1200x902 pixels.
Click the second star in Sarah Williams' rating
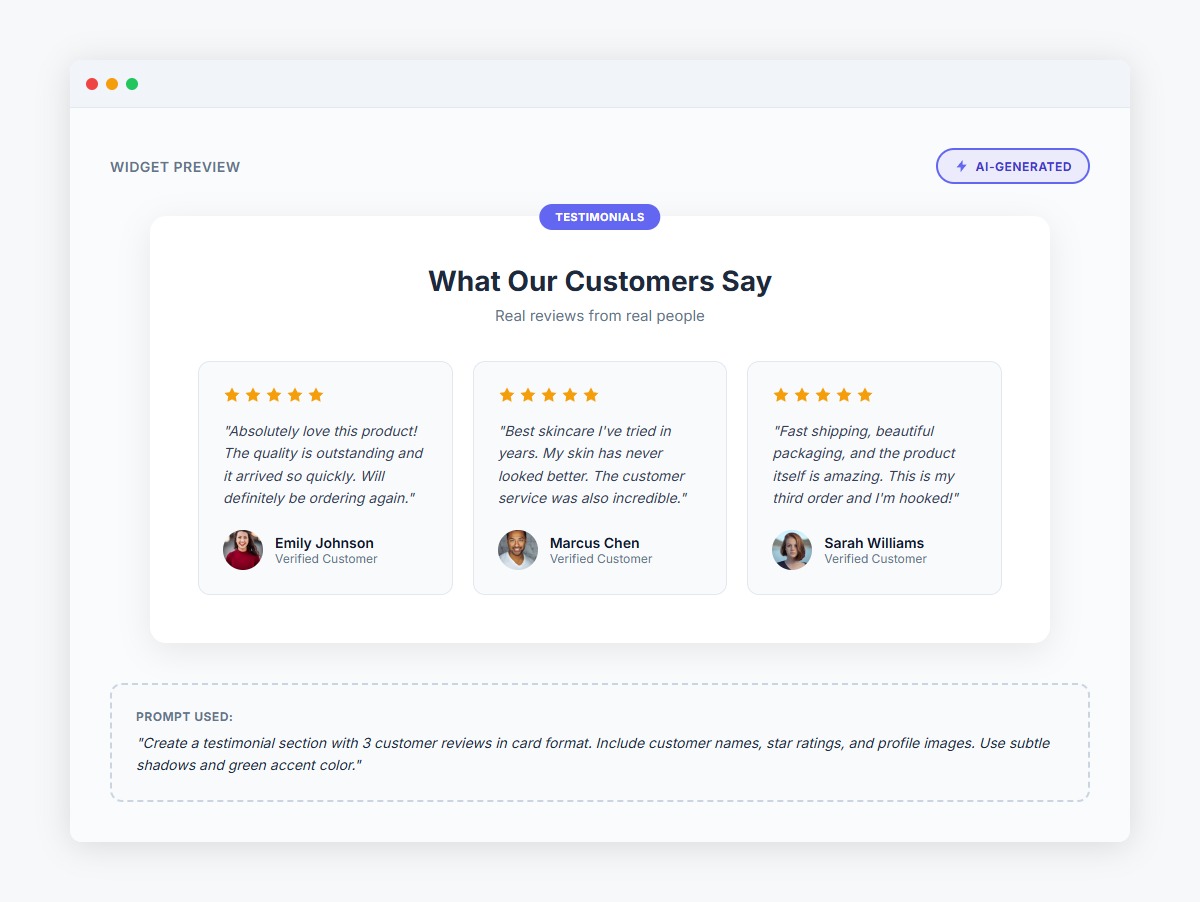tap(802, 395)
